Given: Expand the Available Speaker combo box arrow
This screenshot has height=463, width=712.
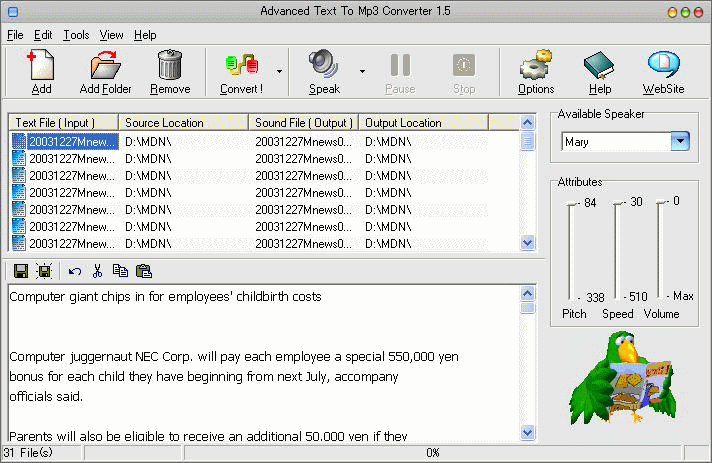Looking at the screenshot, I should pos(680,141).
